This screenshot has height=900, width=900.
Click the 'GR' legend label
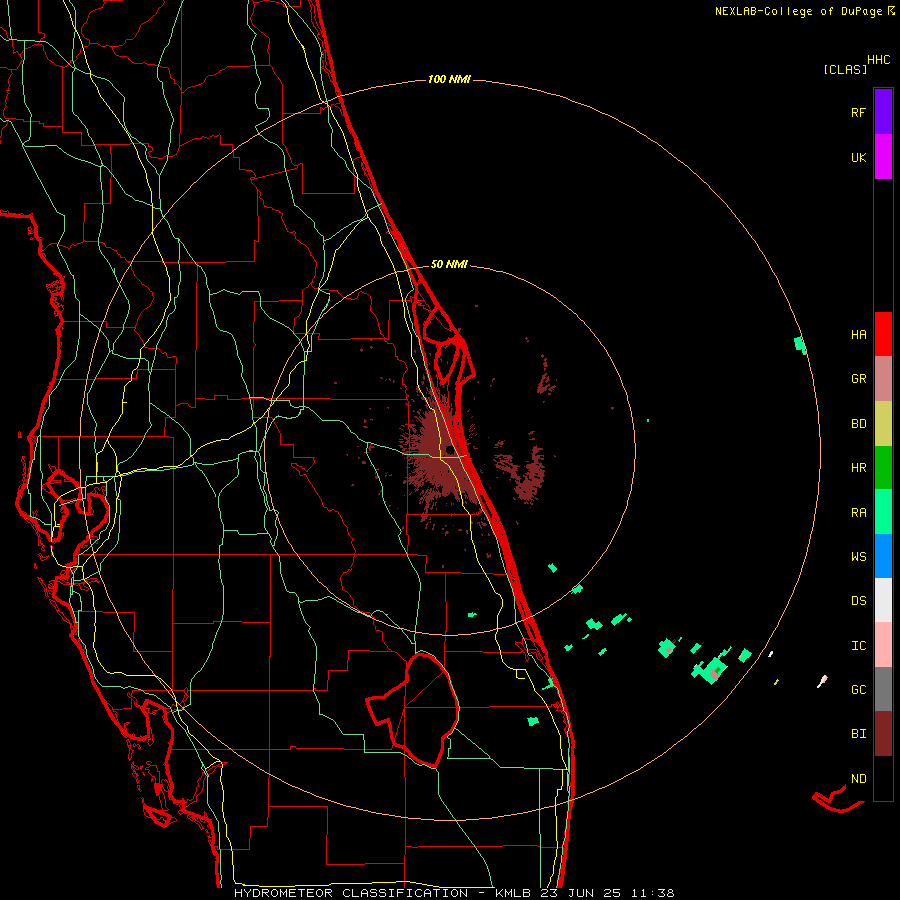pos(858,379)
